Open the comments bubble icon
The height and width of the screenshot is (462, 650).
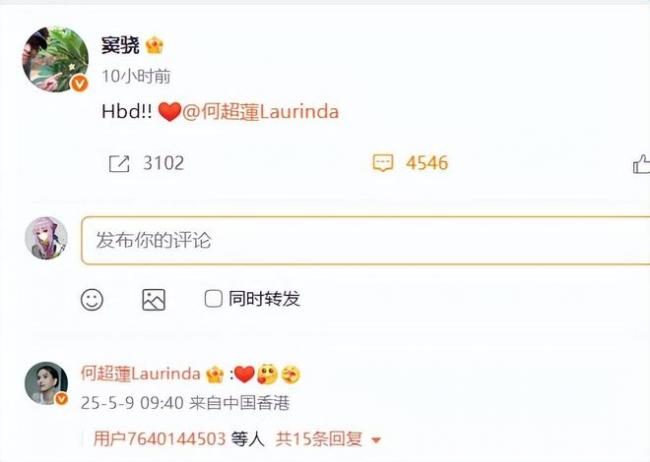383,163
